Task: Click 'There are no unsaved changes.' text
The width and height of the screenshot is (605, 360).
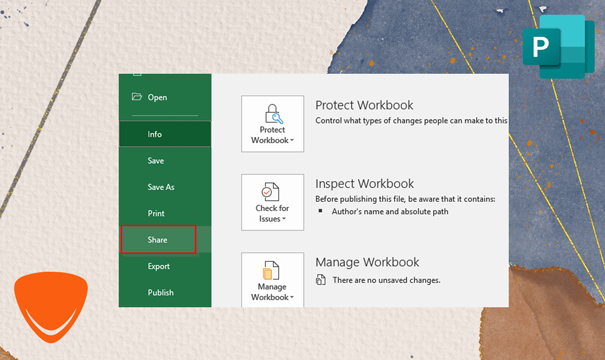Action: coord(387,280)
